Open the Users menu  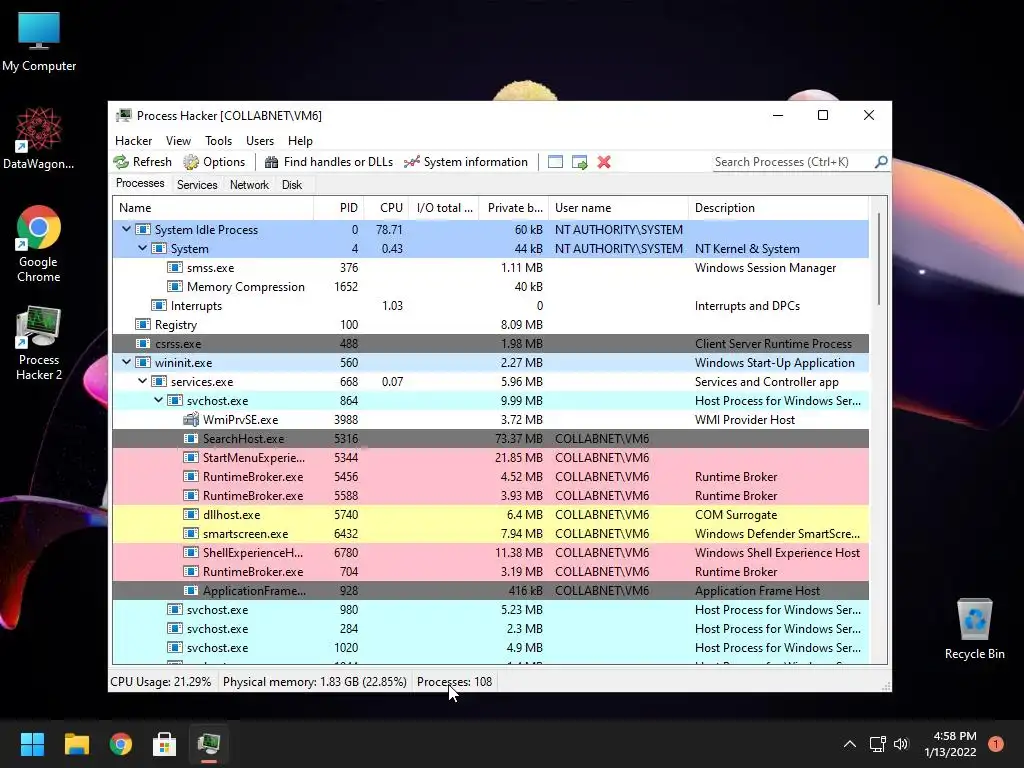point(260,141)
